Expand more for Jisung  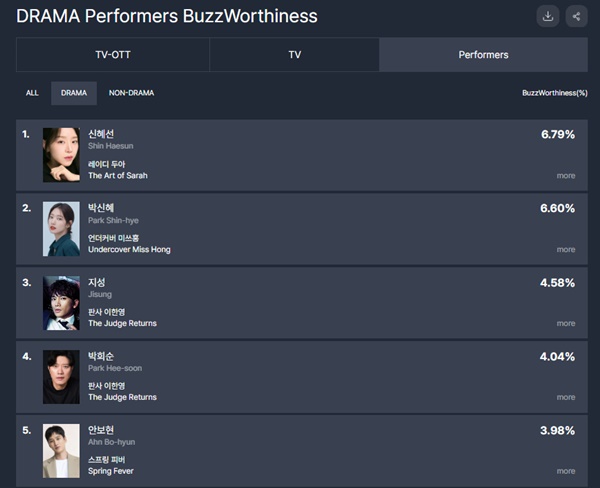566,324
